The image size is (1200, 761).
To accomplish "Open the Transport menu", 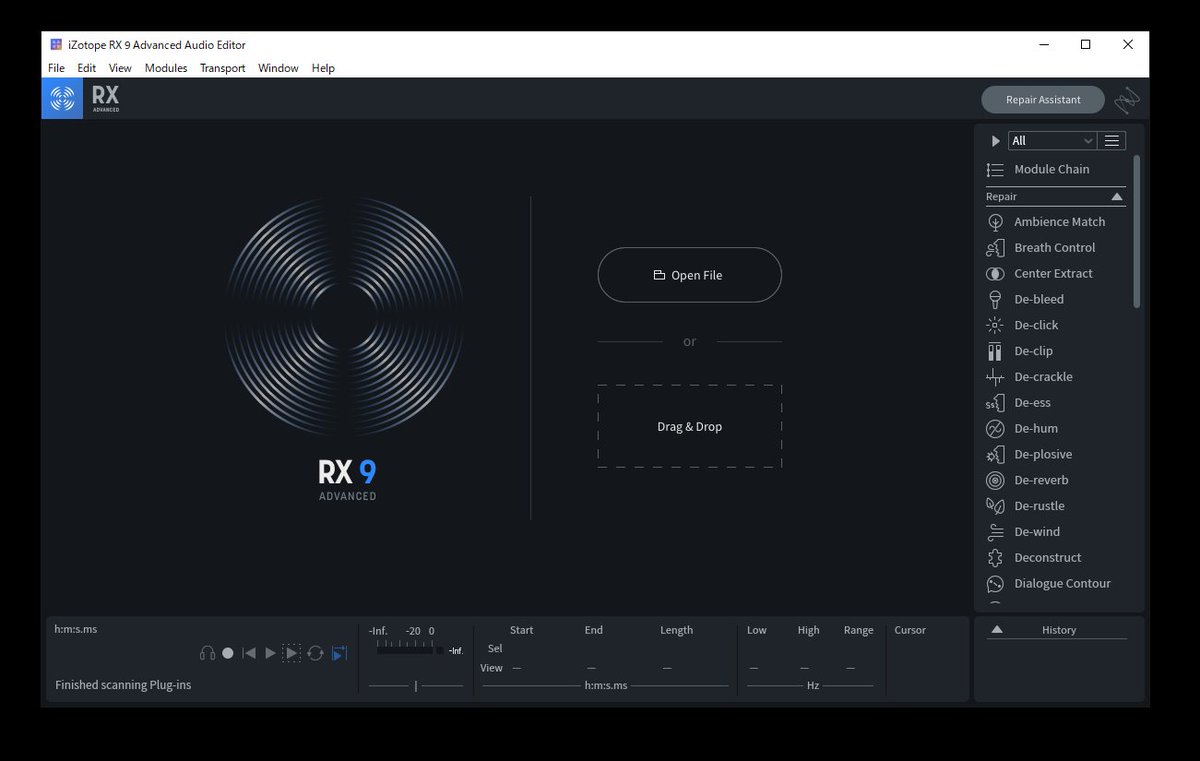I will point(222,68).
